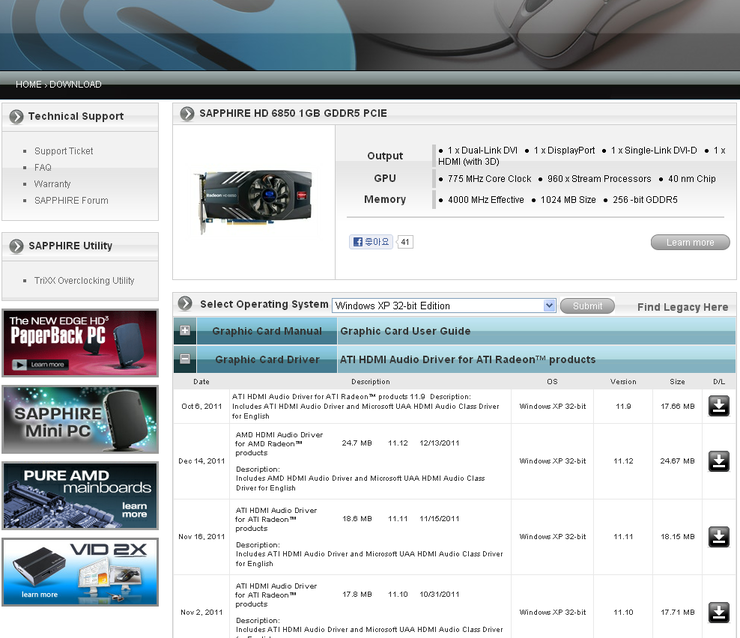This screenshot has height=638, width=740.
Task: Open the Warranty link
Action: coord(52,184)
